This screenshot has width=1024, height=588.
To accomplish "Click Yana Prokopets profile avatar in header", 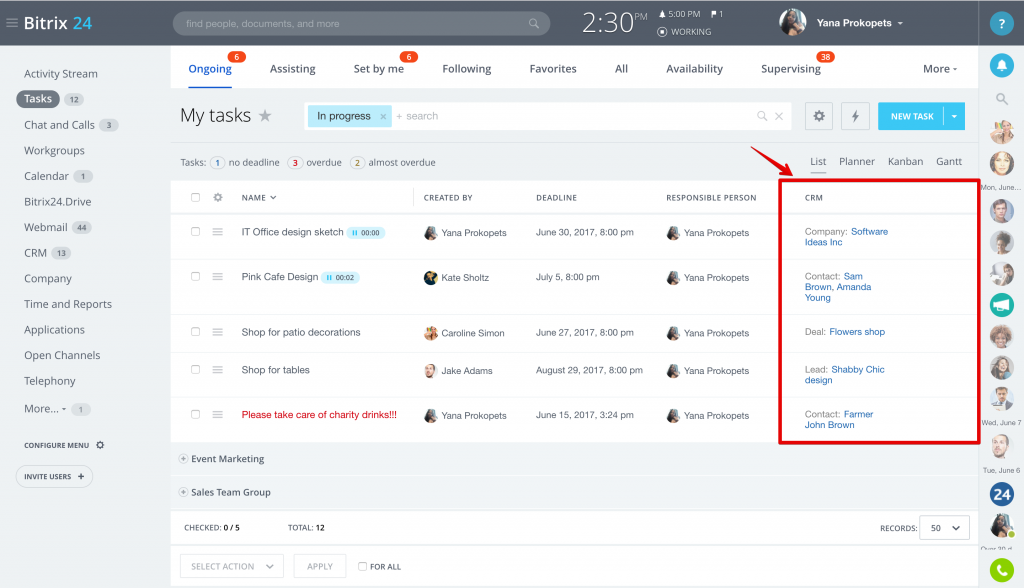I will click(793, 23).
